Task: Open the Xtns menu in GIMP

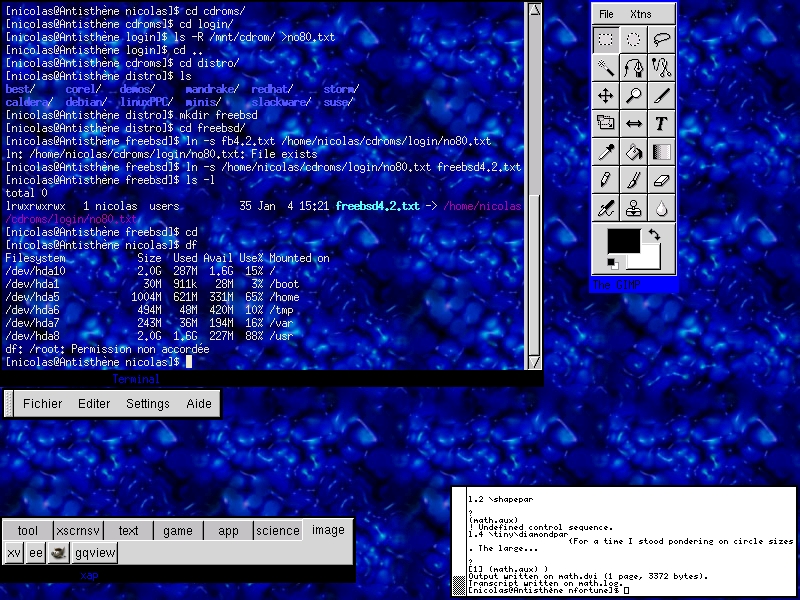Action: pyautogui.click(x=640, y=15)
